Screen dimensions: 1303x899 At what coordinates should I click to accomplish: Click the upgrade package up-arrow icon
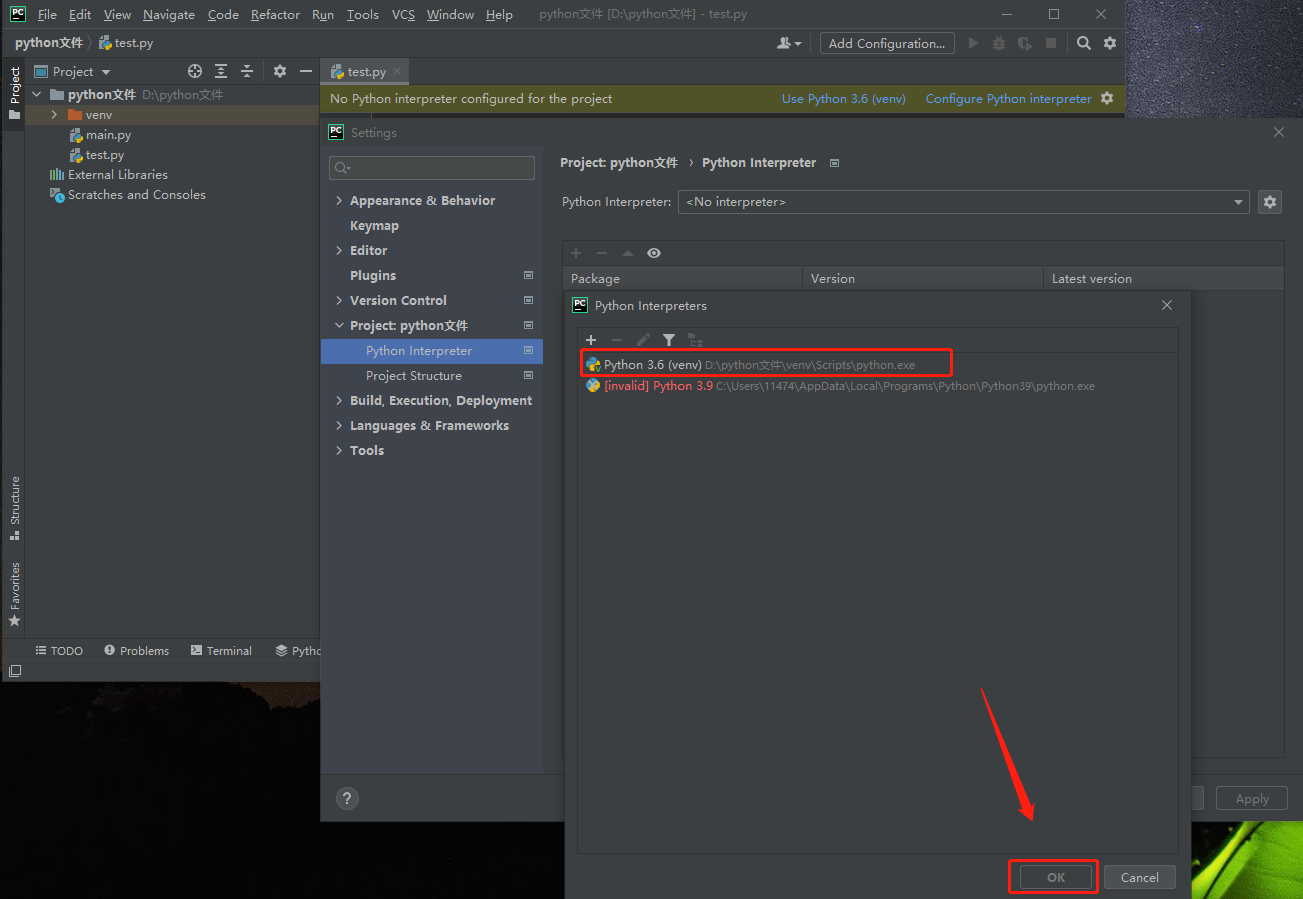[628, 253]
